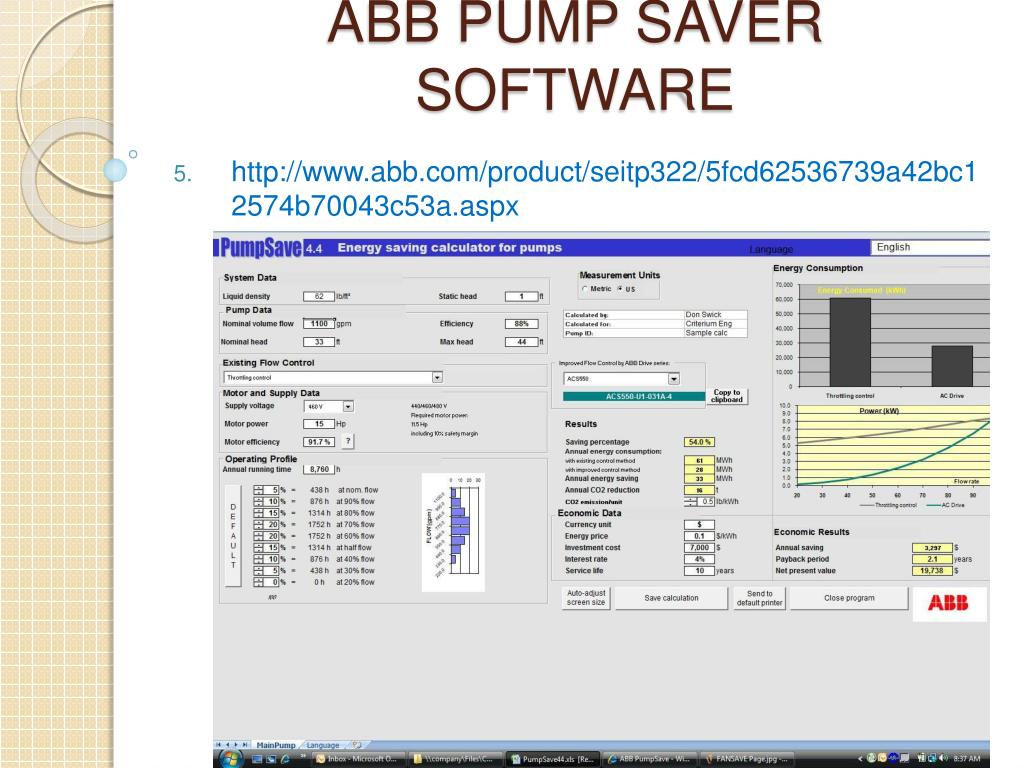Adjust stepper for 90% flow row
This screenshot has height=768, width=1024.
pyautogui.click(x=259, y=502)
